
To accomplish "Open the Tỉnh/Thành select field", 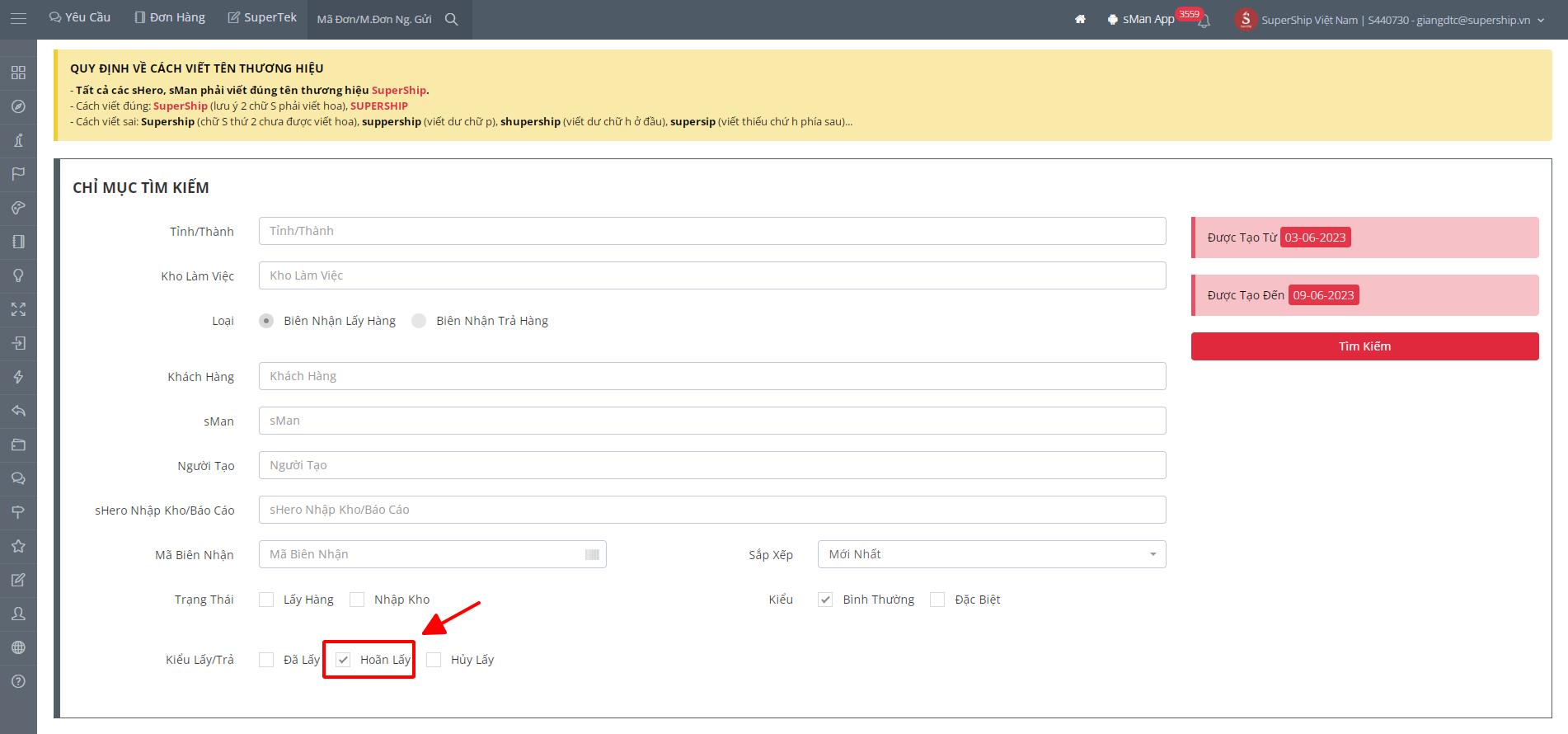I will (712, 231).
